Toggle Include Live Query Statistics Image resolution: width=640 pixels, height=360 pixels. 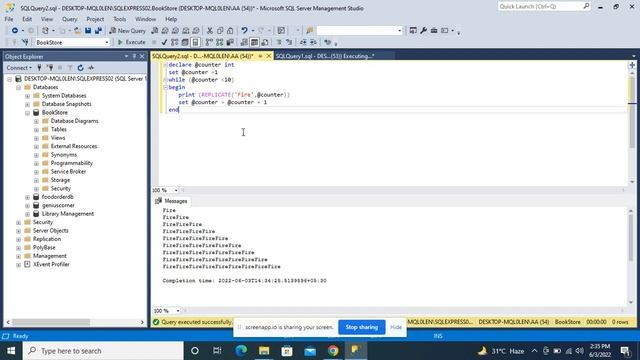click(220, 42)
